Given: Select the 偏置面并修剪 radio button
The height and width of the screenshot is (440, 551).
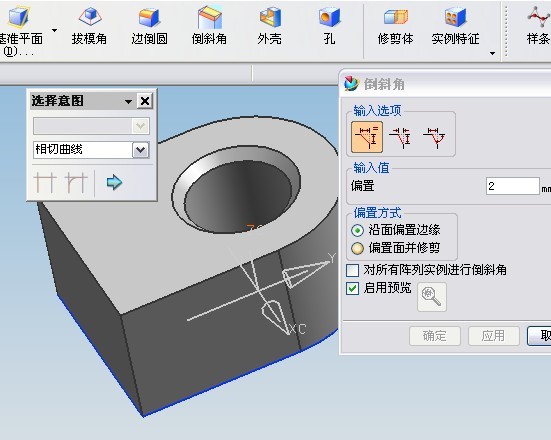Looking at the screenshot, I should point(357,248).
